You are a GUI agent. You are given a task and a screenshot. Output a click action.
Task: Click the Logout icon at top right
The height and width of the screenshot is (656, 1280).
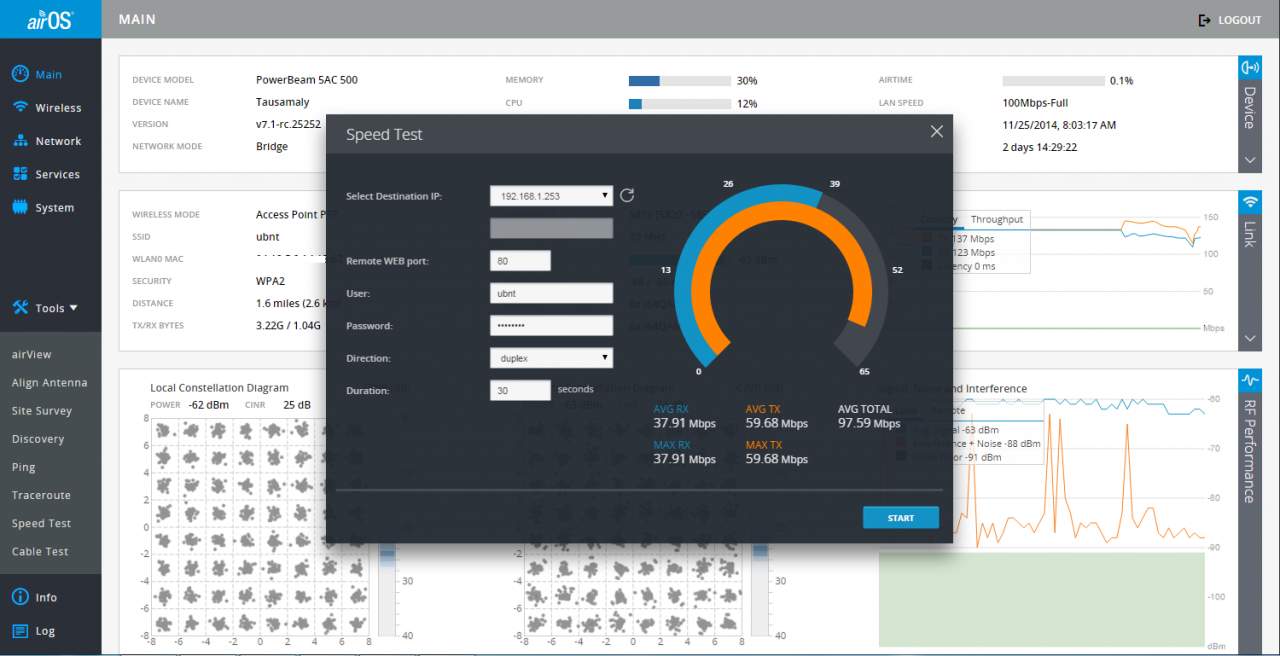[x=1205, y=20]
